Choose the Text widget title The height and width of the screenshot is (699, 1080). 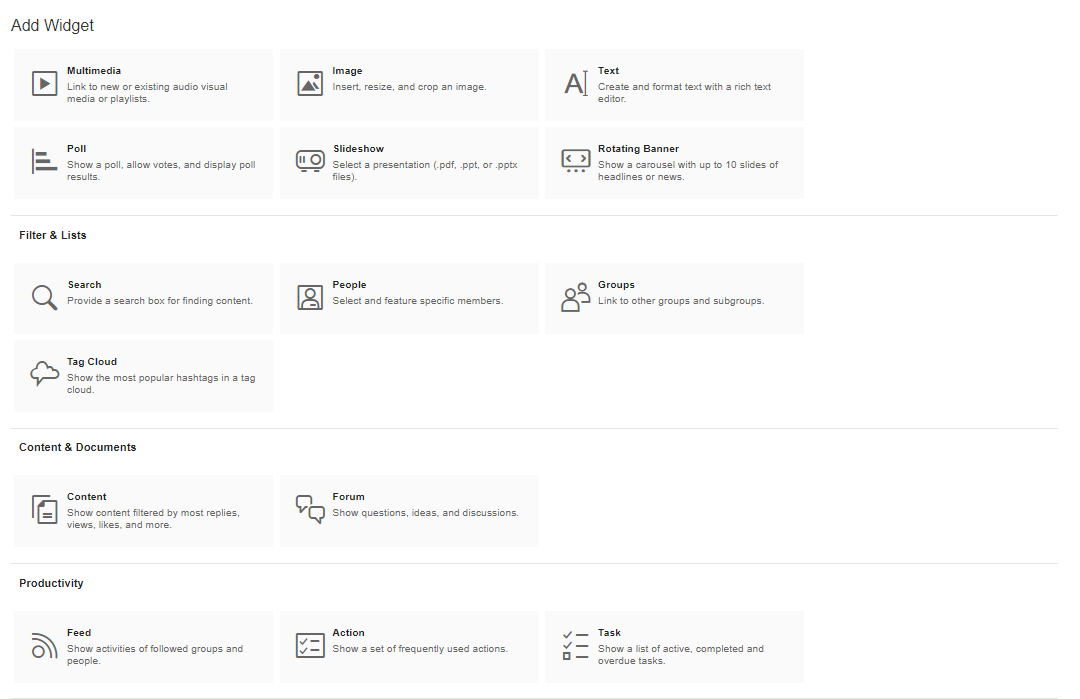point(608,71)
